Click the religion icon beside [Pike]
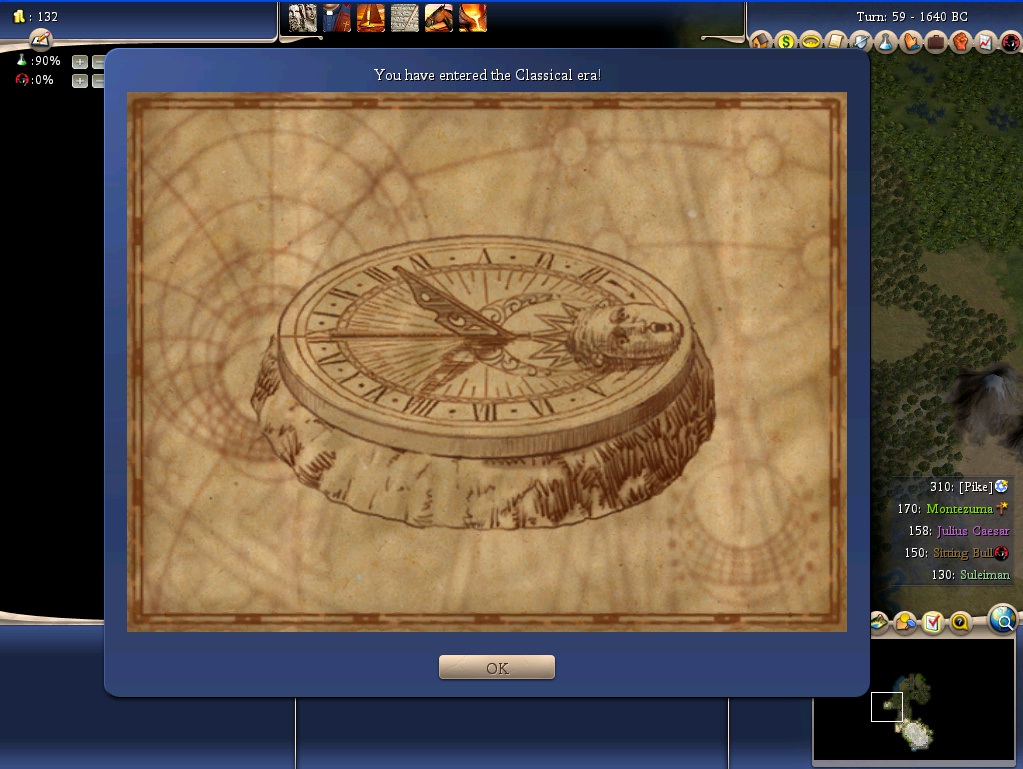Image resolution: width=1023 pixels, height=769 pixels. click(x=1001, y=486)
